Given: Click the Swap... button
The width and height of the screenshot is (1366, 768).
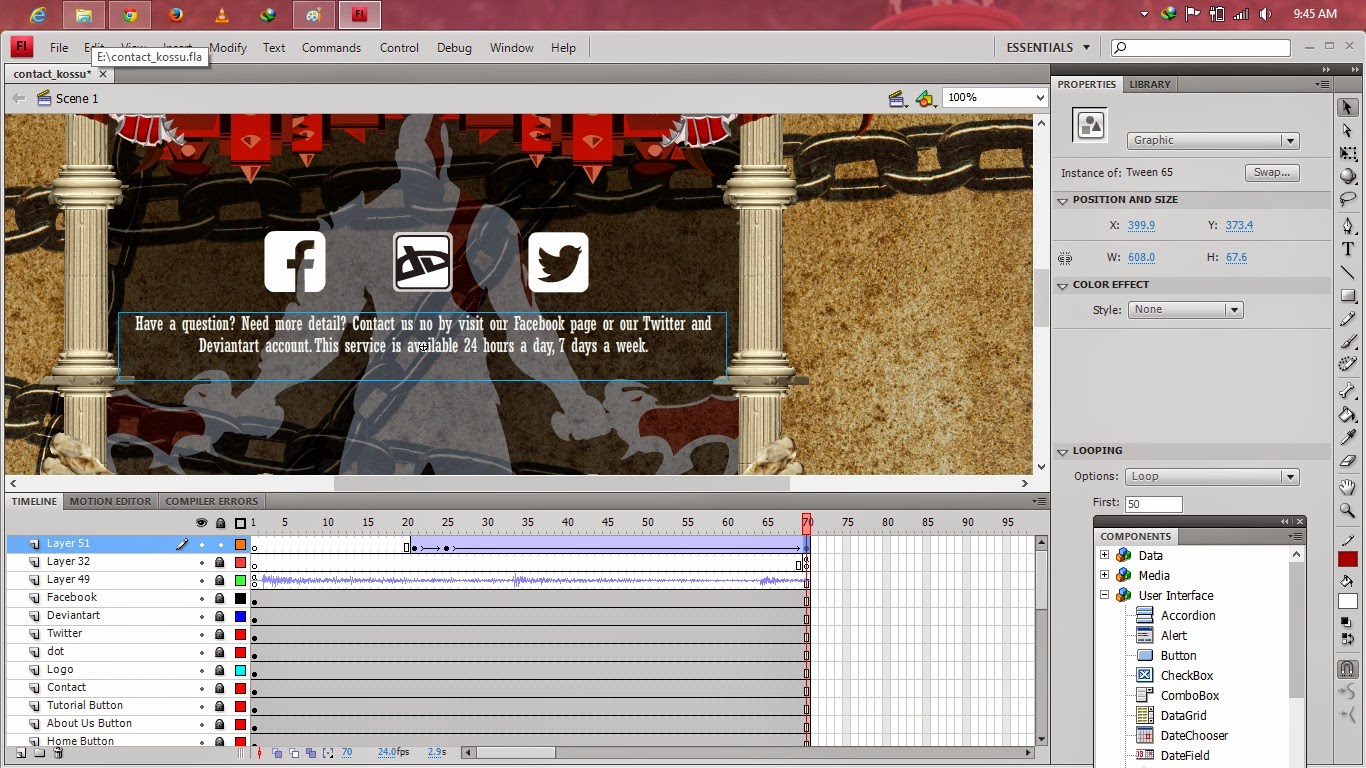Looking at the screenshot, I should pyautogui.click(x=1272, y=173).
